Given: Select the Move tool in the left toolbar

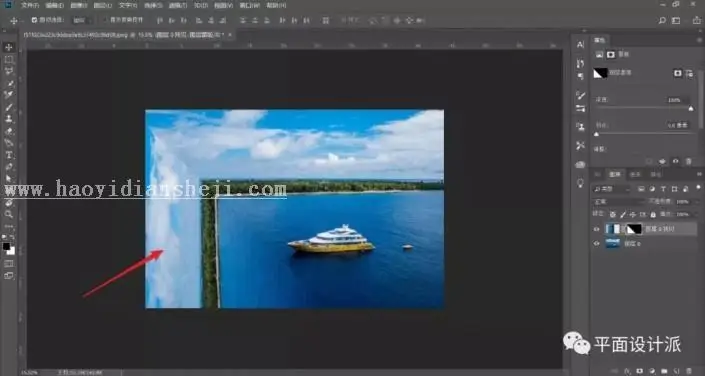Looking at the screenshot, I should click(x=9, y=47).
